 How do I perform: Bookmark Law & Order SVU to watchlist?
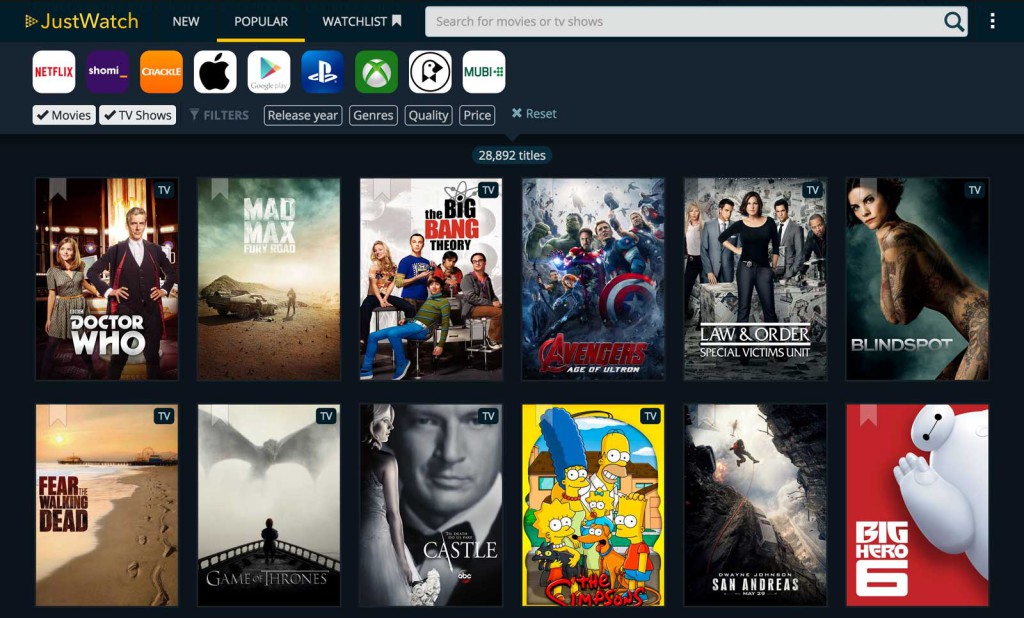[x=706, y=188]
